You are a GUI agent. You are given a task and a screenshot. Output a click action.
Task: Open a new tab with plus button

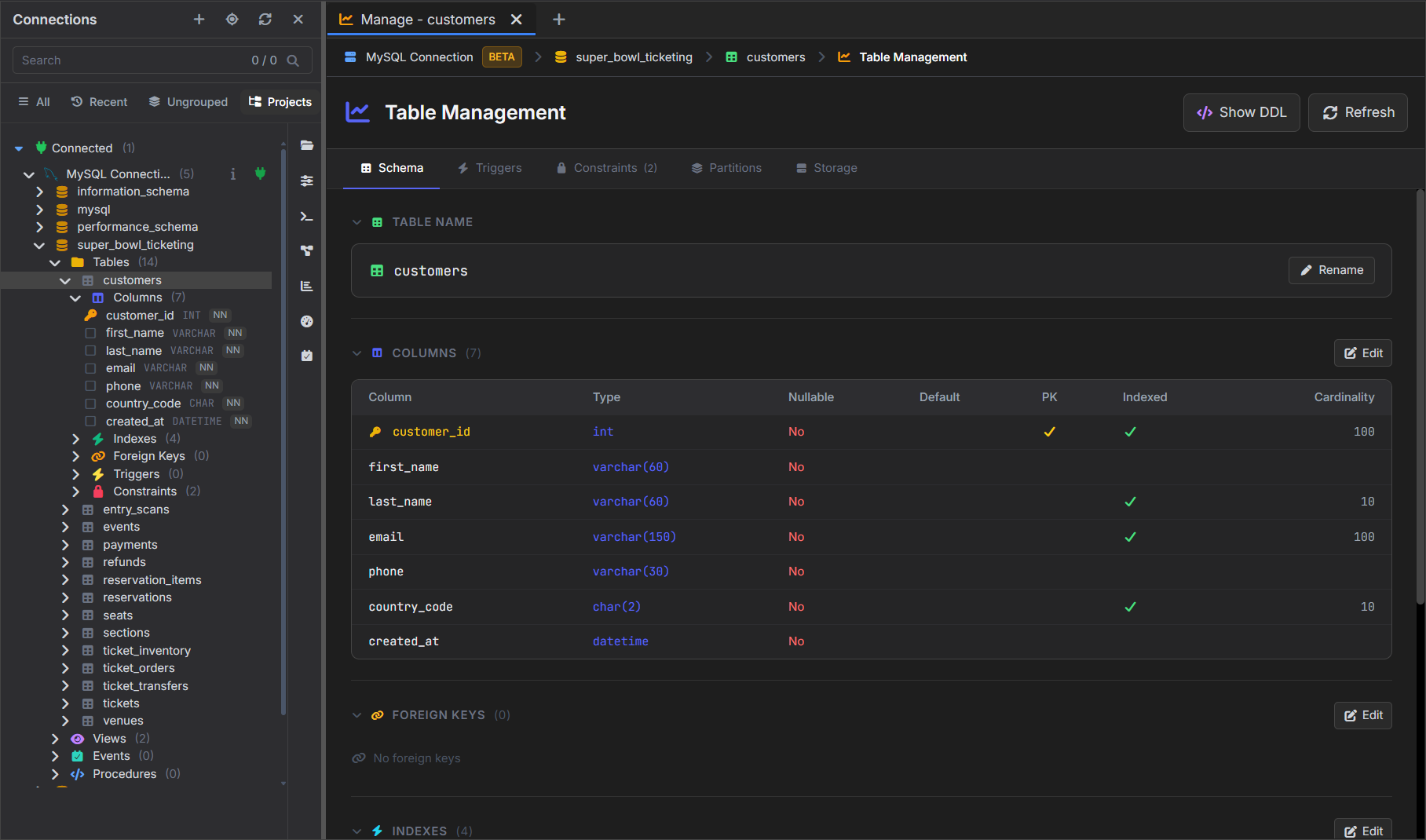click(559, 20)
